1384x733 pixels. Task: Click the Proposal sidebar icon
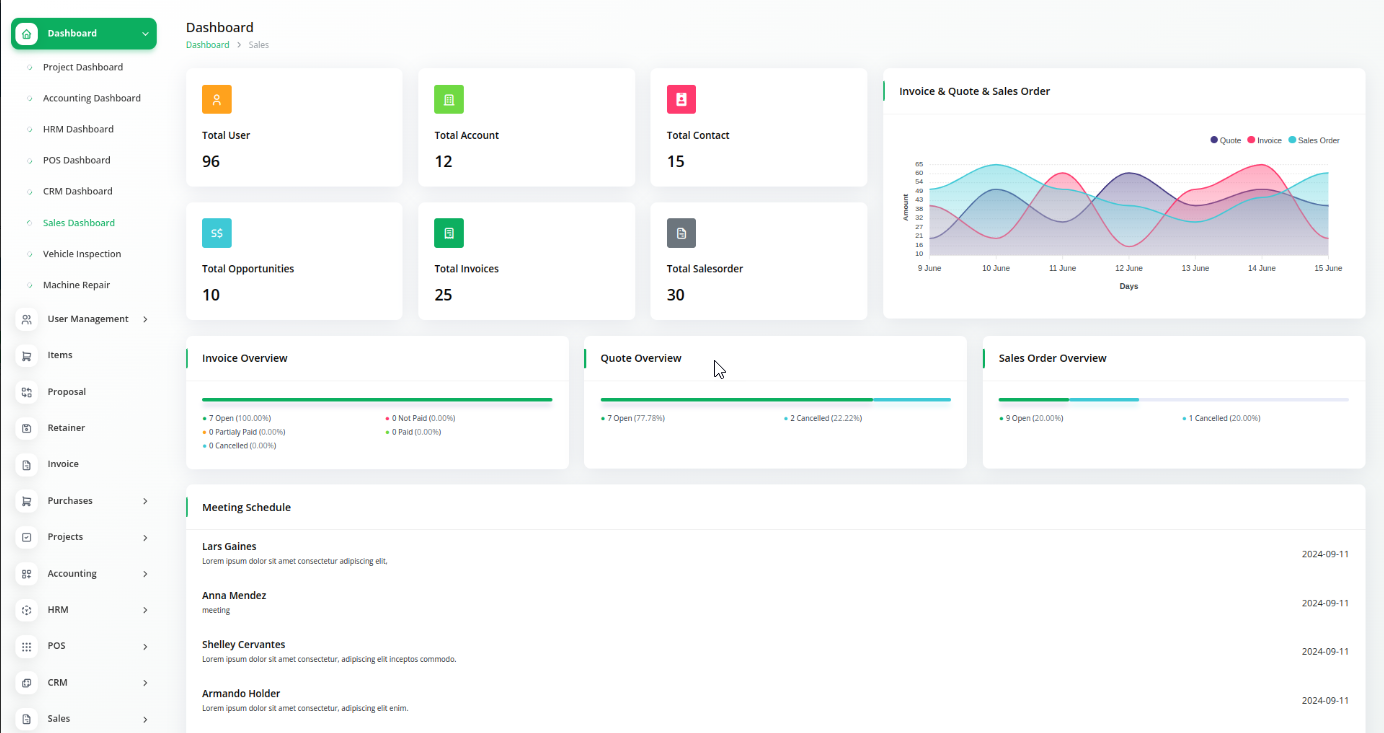[27, 392]
